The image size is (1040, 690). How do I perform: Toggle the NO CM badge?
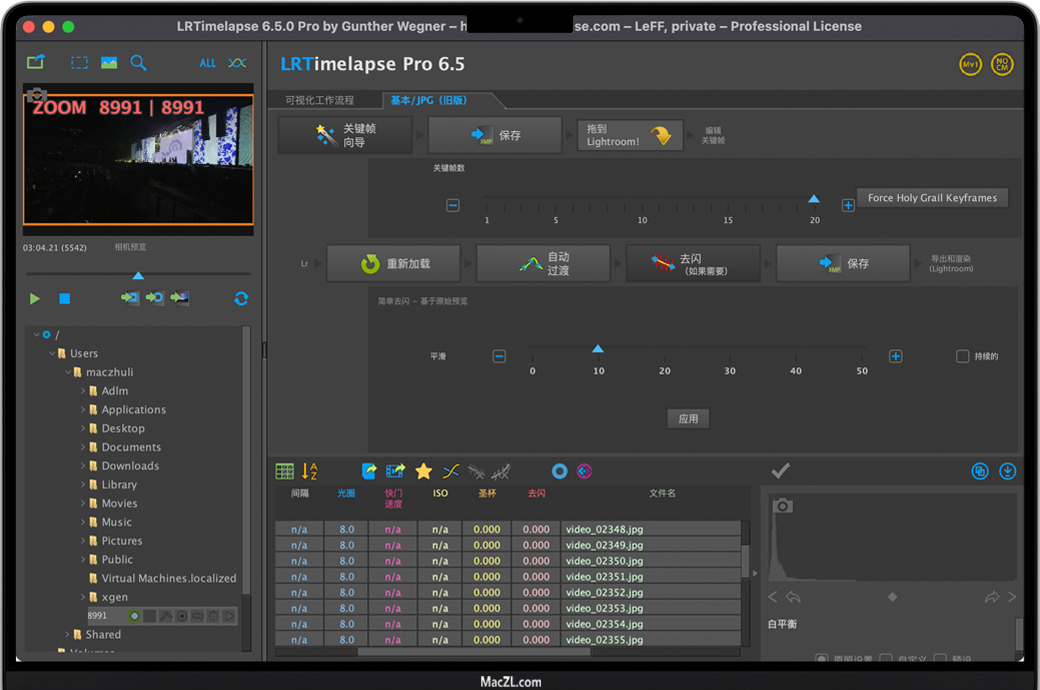point(1001,65)
